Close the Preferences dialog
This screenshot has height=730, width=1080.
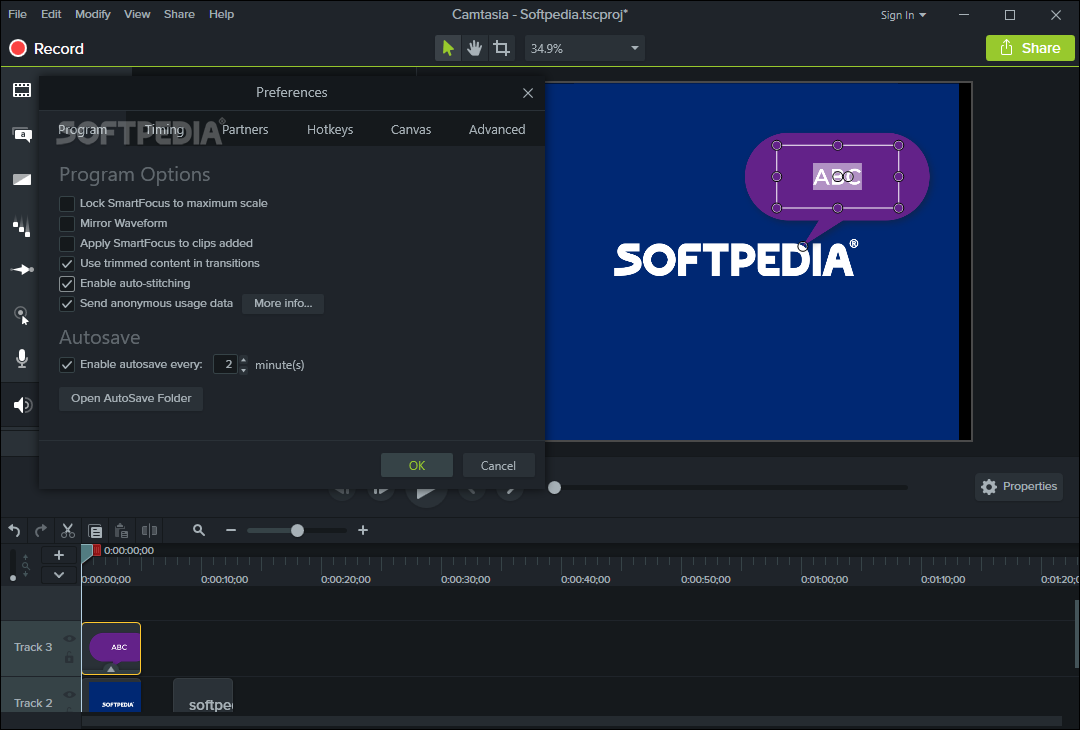coord(528,93)
